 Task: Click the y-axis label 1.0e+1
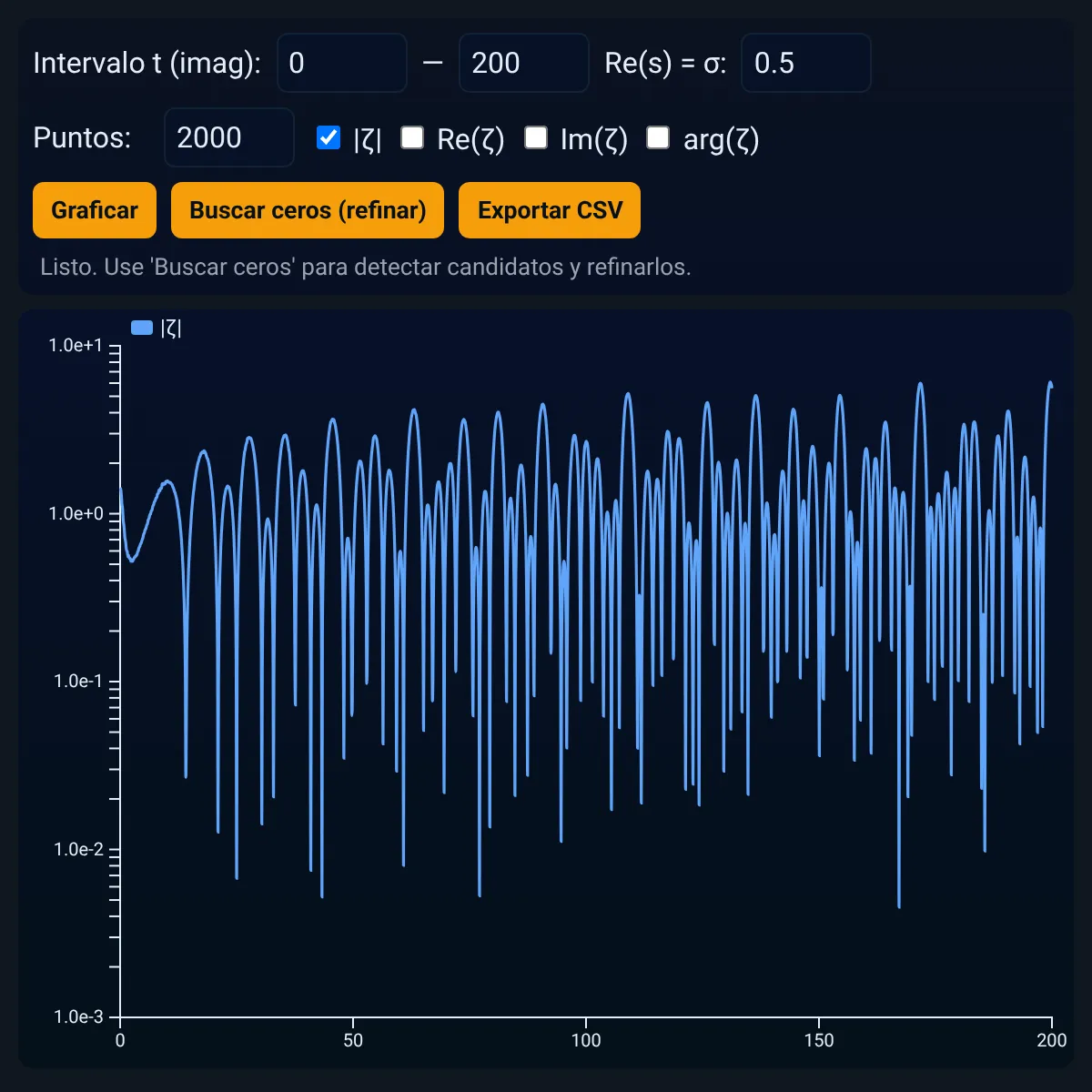pos(76,345)
